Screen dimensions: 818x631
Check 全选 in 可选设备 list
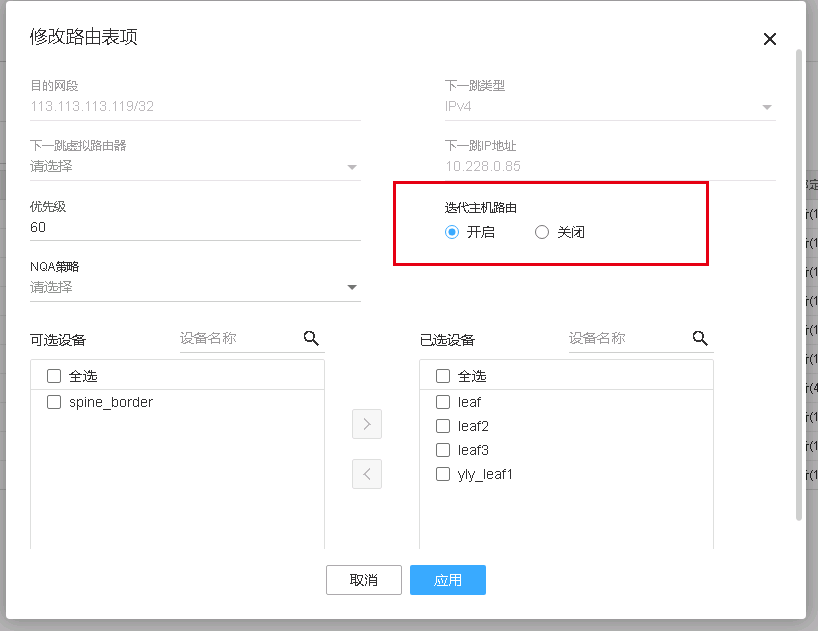[x=54, y=377]
